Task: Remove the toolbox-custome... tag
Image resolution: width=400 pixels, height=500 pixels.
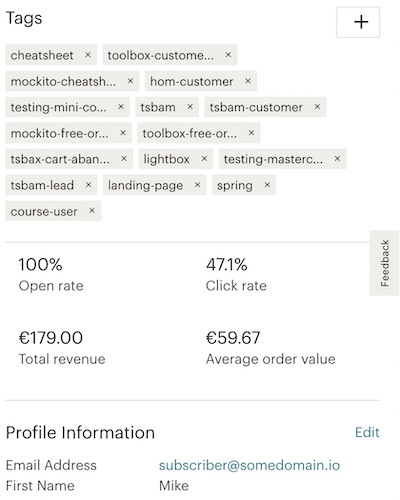Action: (228, 55)
